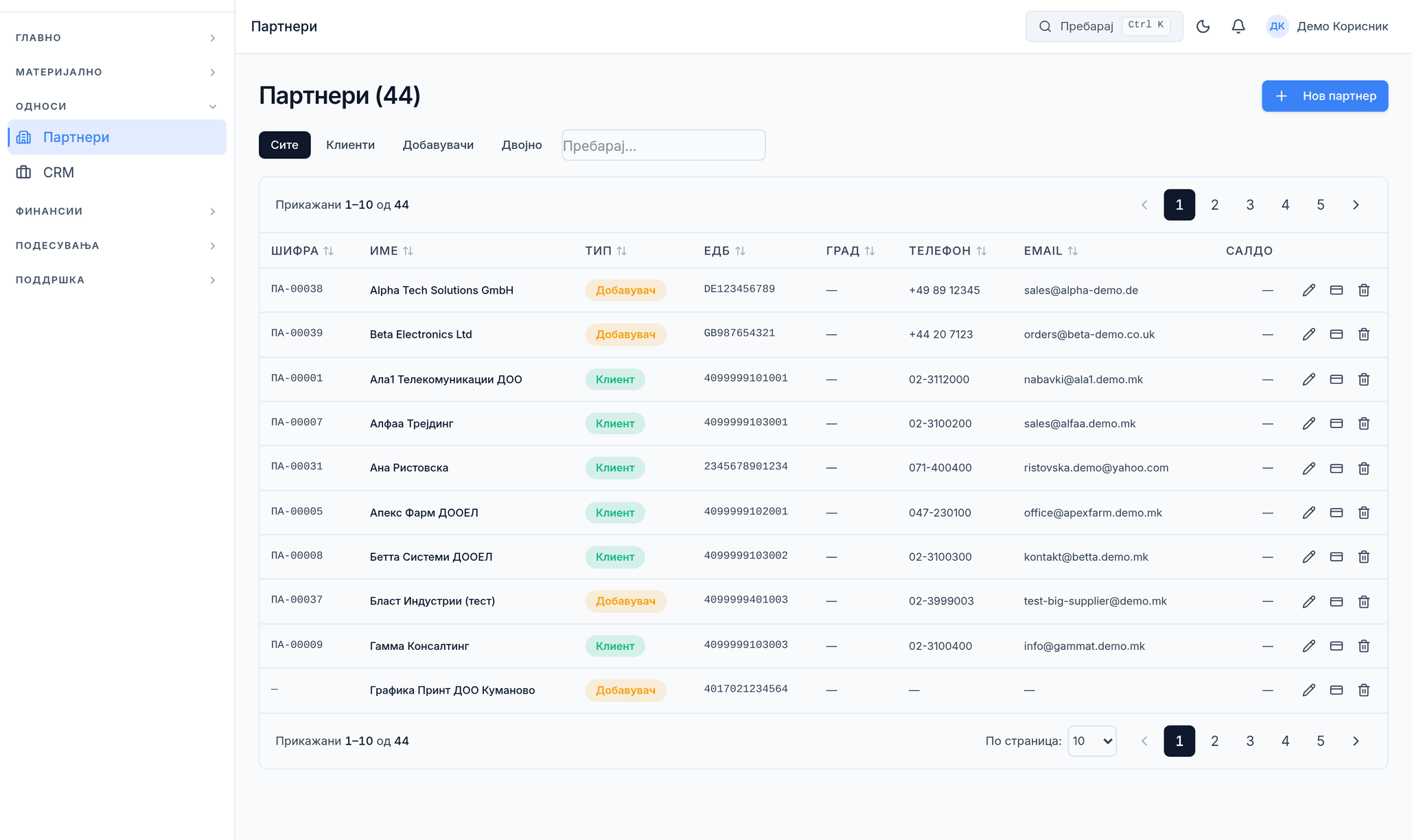The height and width of the screenshot is (840, 1412).
Task: Click the ДК user avatar
Action: [1277, 26]
